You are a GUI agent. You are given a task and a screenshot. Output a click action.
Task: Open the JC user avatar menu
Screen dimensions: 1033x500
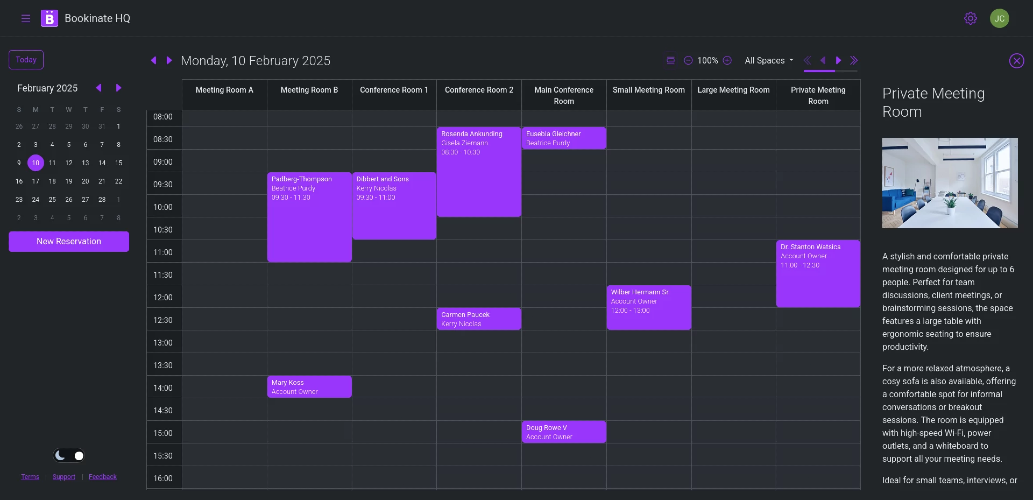999,18
